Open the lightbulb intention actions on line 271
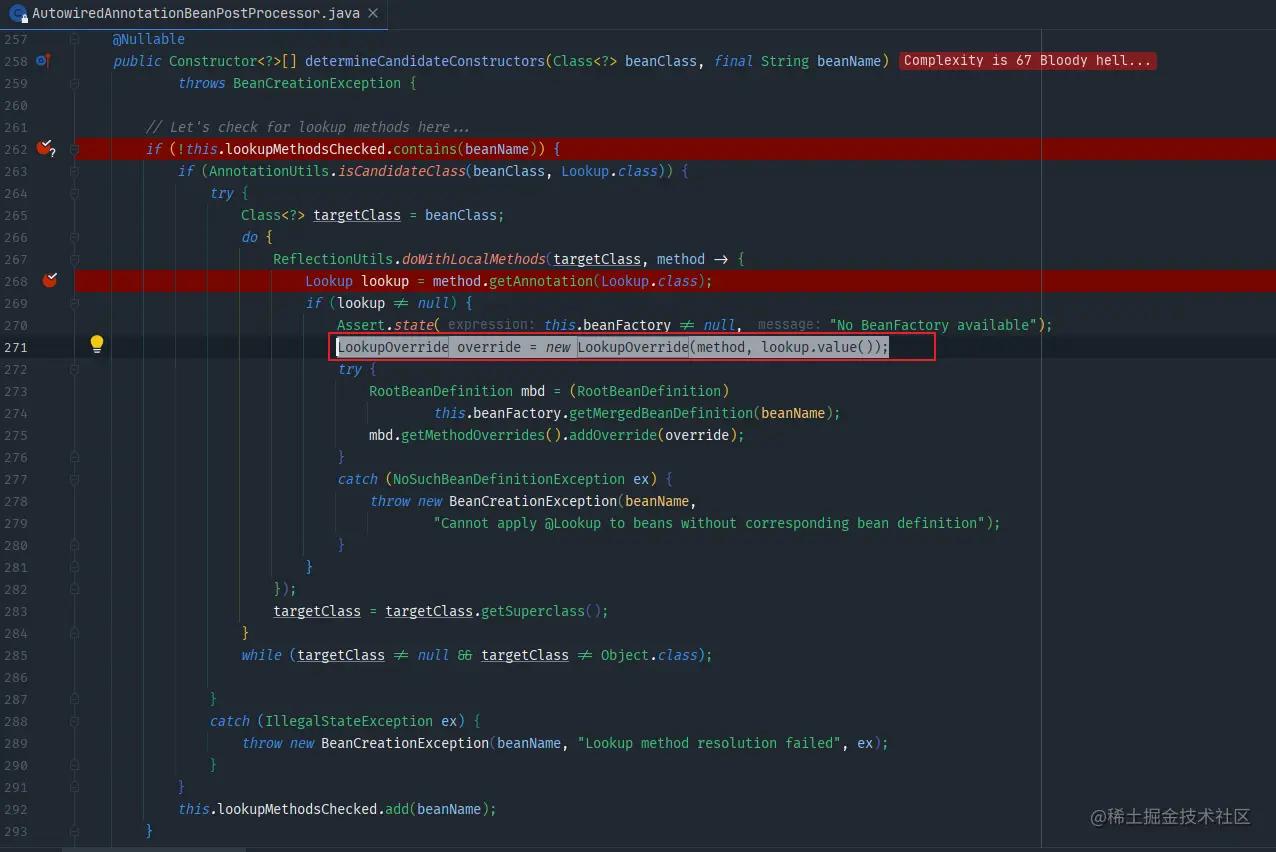This screenshot has height=852, width=1276. pyautogui.click(x=97, y=345)
